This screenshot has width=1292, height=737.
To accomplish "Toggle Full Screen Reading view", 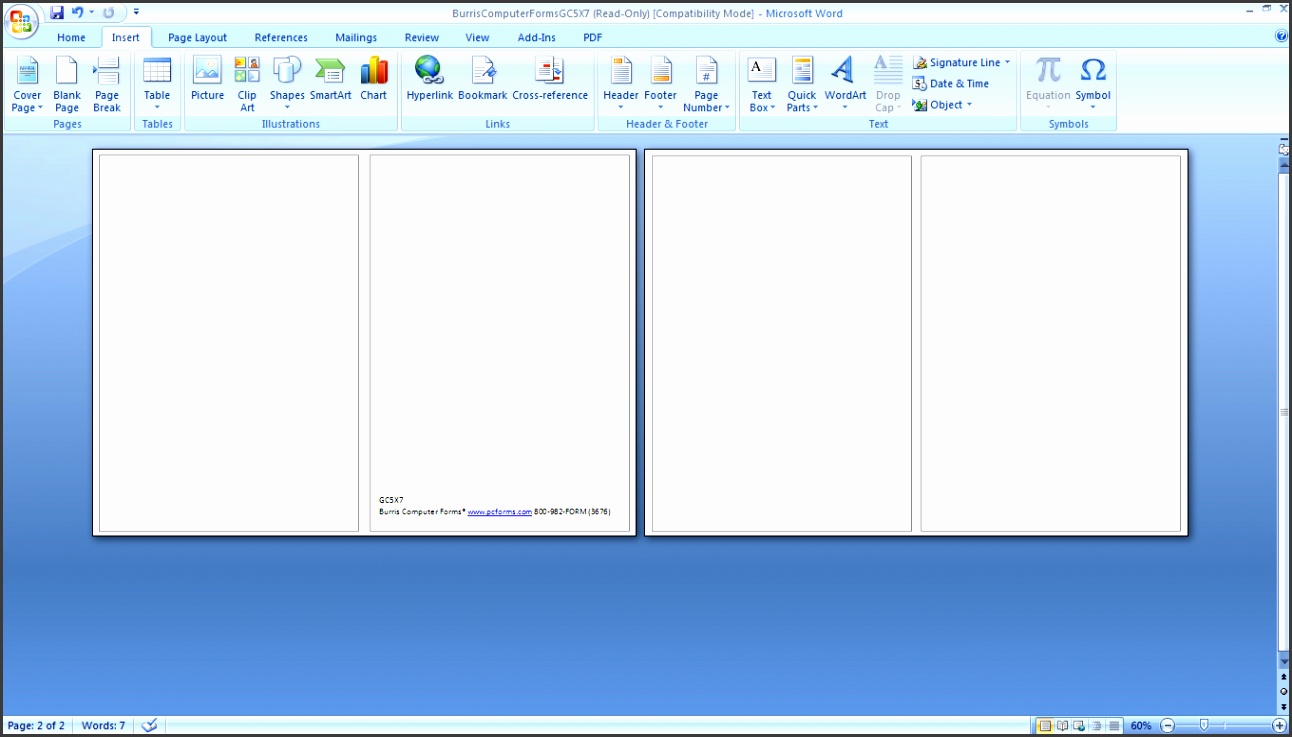I will [1062, 725].
